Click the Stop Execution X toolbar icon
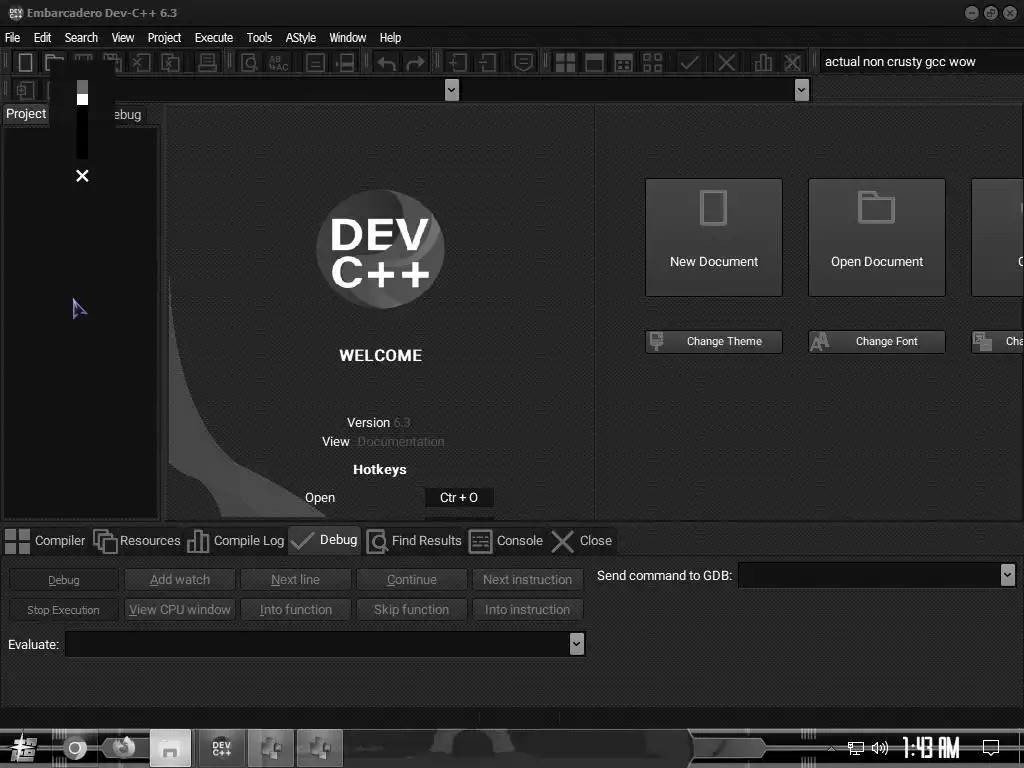Image resolution: width=1024 pixels, height=768 pixels. point(726,63)
